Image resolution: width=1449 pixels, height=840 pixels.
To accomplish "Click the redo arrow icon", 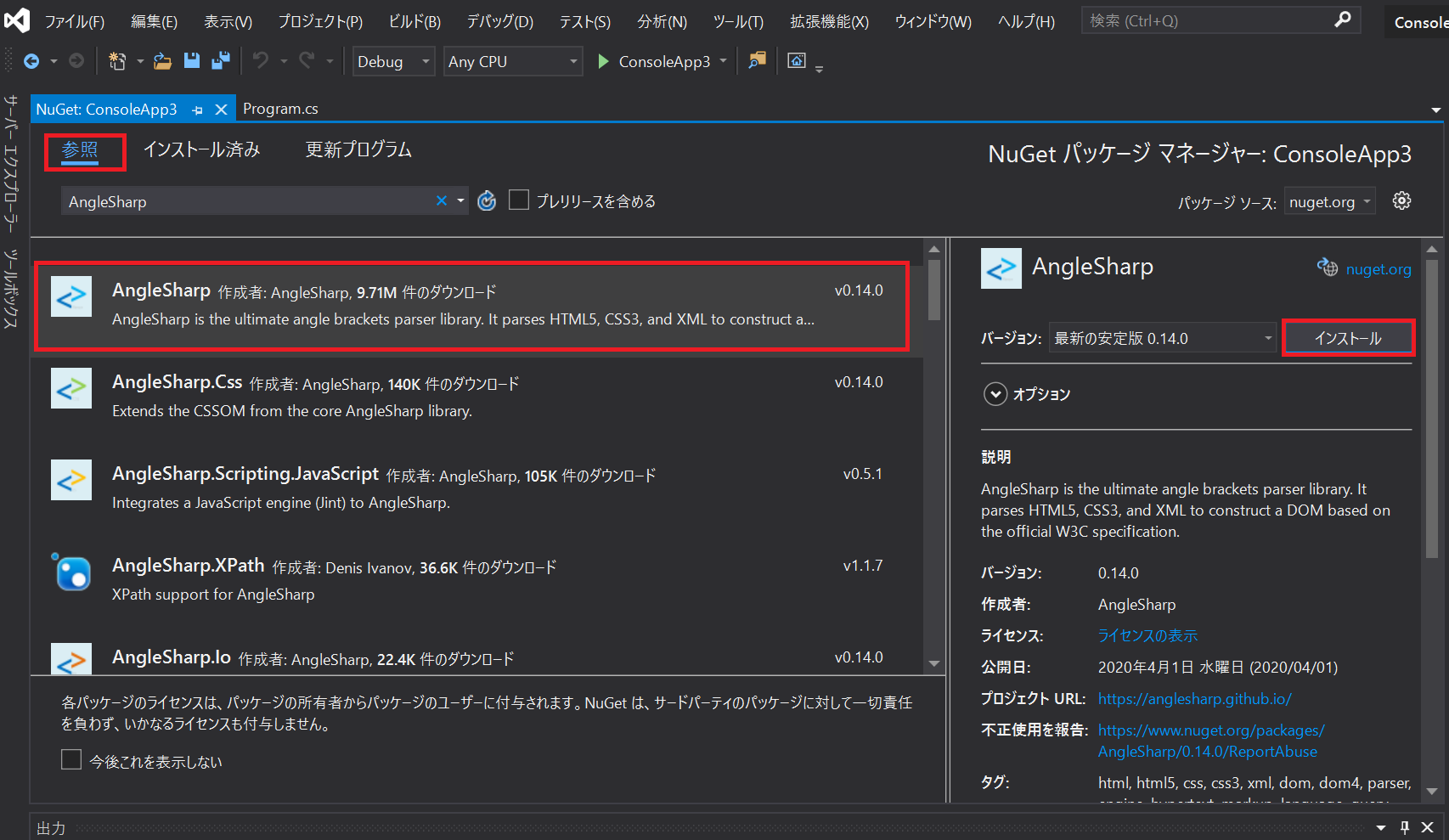I will pyautogui.click(x=307, y=60).
